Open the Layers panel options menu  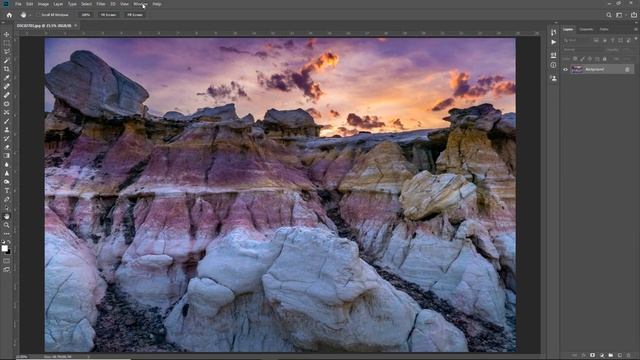click(x=636, y=29)
